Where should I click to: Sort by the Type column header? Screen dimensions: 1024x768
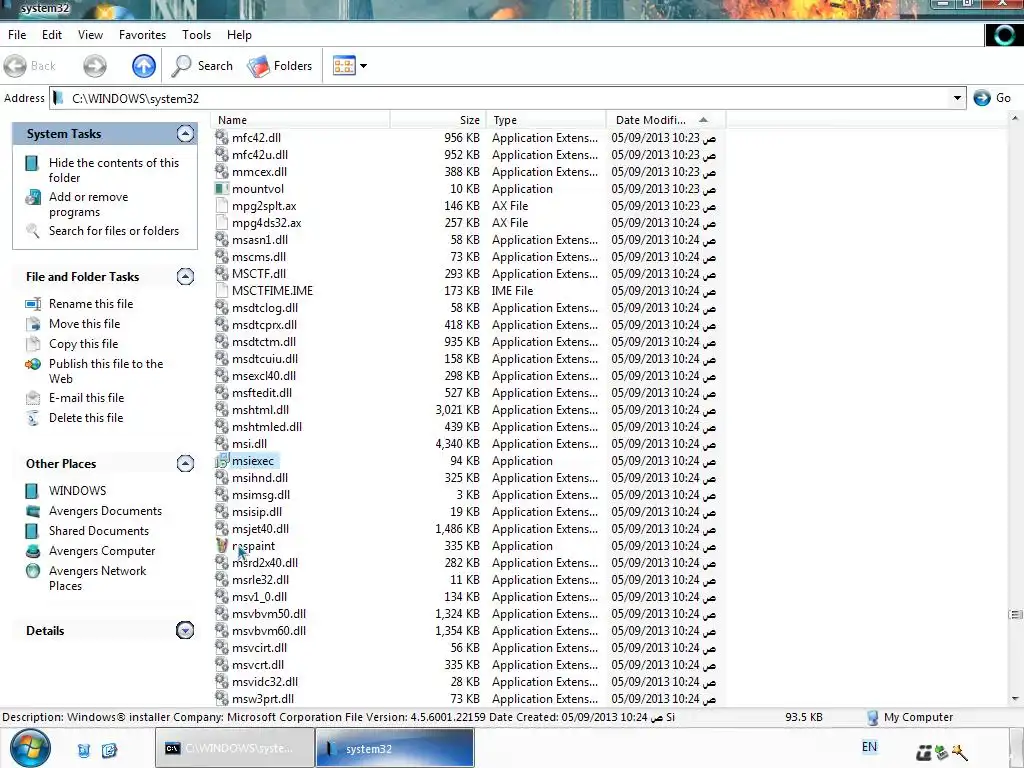click(x=546, y=120)
